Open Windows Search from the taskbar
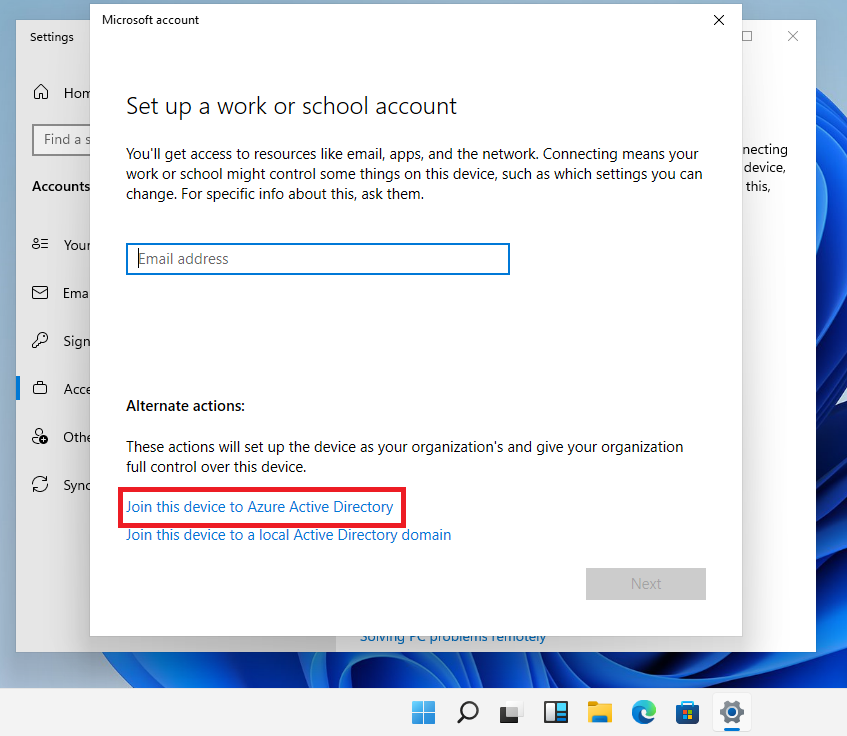Screen dimensions: 847x736 [467, 713]
